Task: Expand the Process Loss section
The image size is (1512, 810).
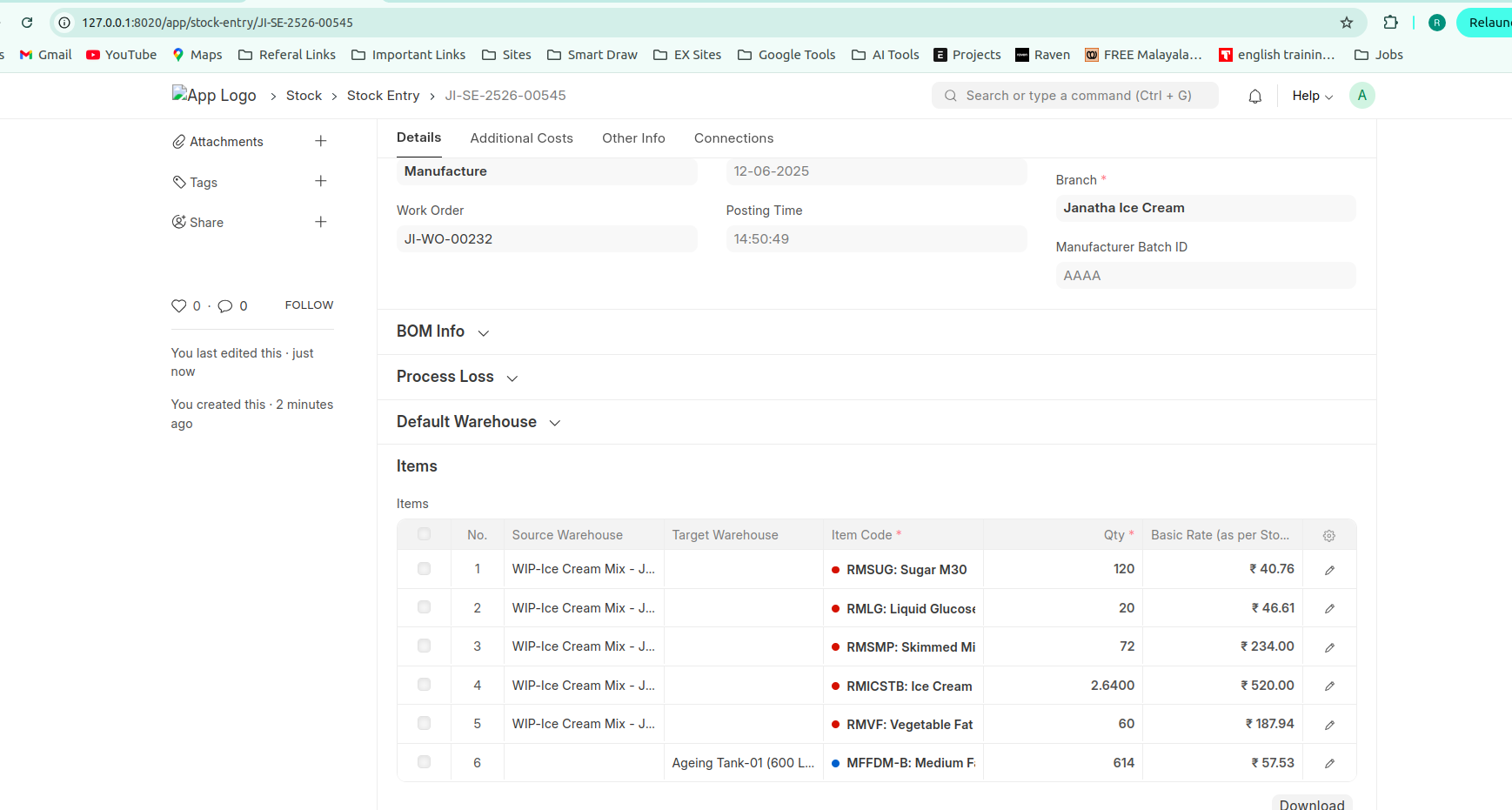Action: point(457,377)
